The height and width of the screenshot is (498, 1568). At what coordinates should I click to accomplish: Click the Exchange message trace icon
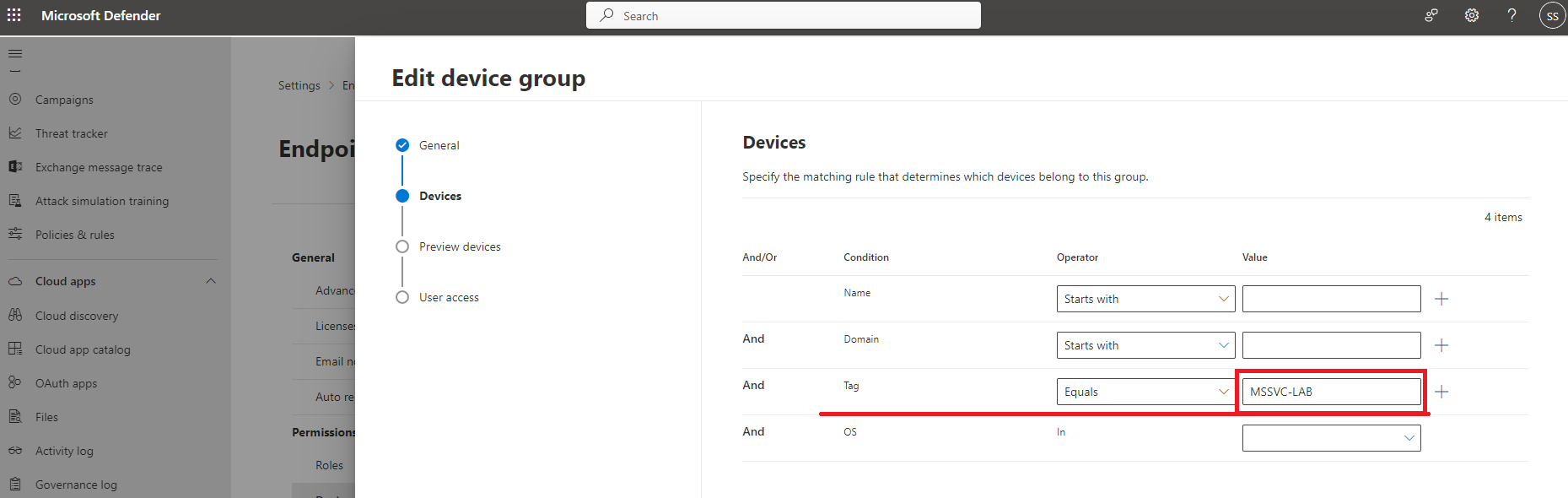(15, 166)
